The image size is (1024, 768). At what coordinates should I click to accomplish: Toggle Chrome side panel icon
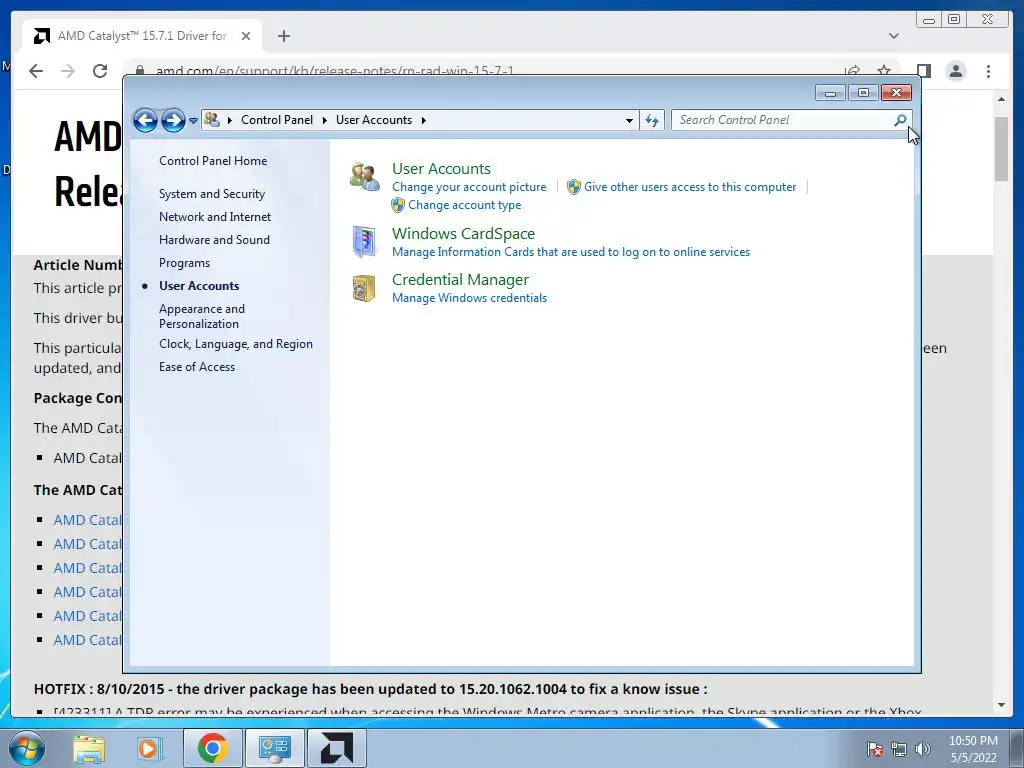pos(923,71)
